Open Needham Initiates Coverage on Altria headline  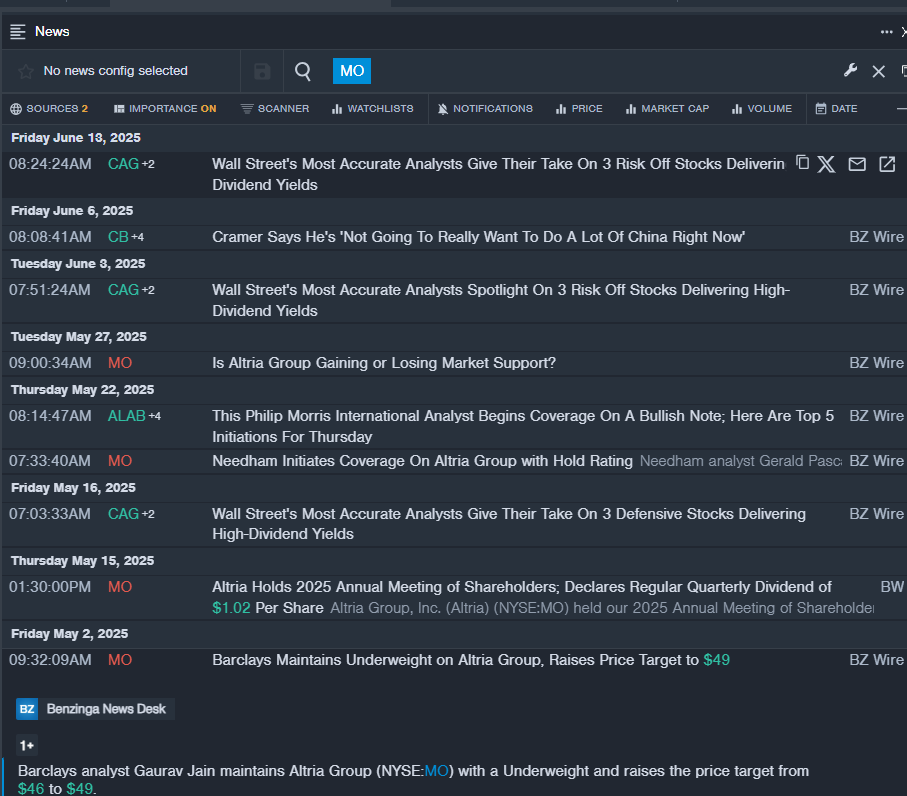(x=422, y=461)
